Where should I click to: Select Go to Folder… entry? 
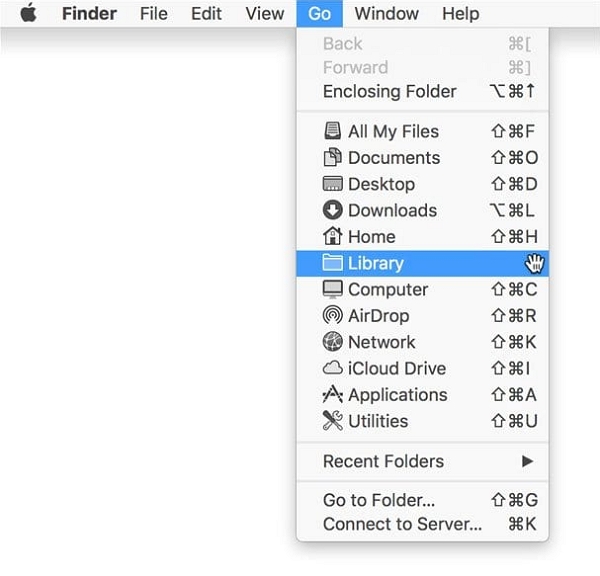pyautogui.click(x=422, y=500)
